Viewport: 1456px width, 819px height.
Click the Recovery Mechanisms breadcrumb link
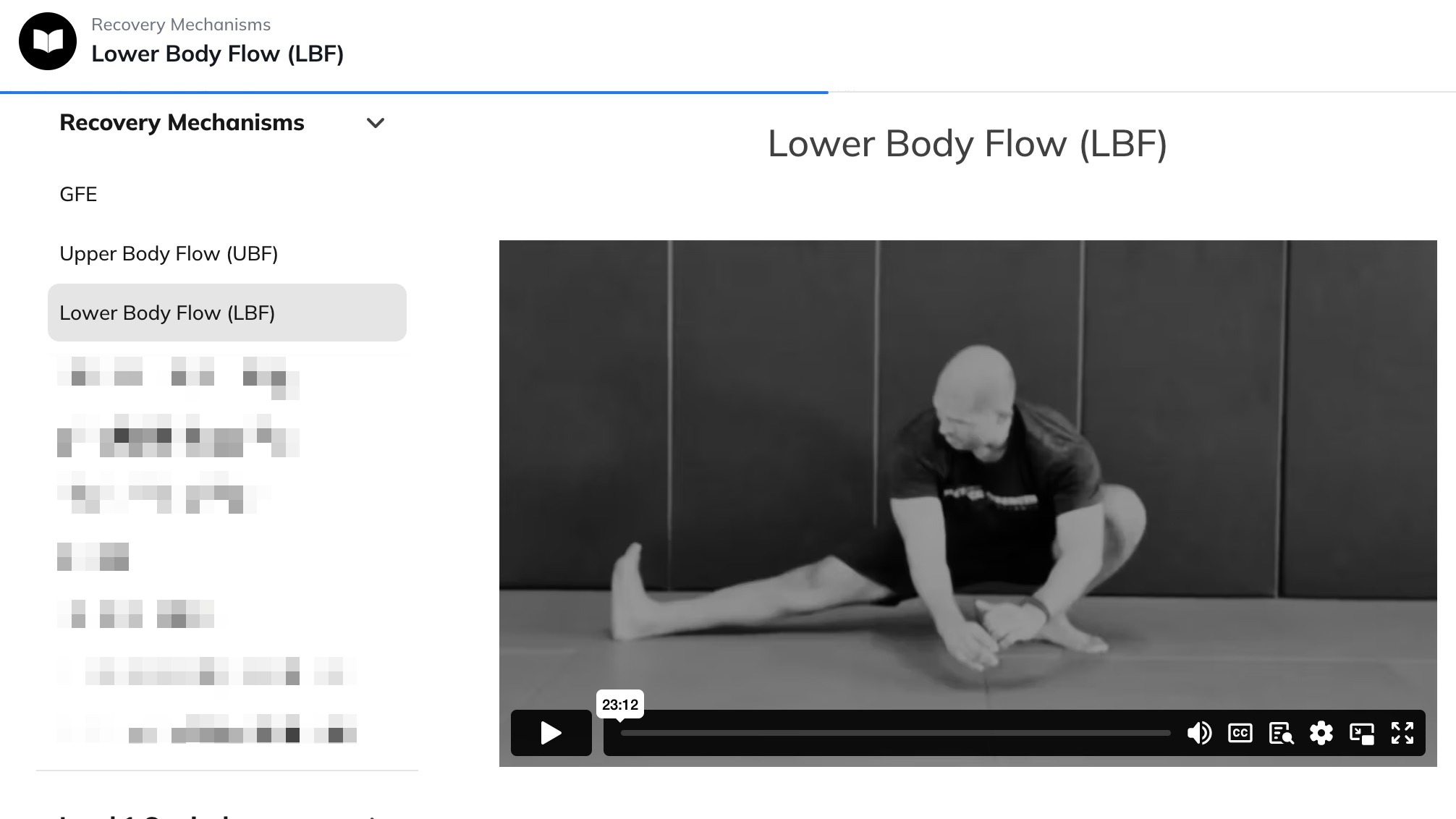click(x=181, y=25)
